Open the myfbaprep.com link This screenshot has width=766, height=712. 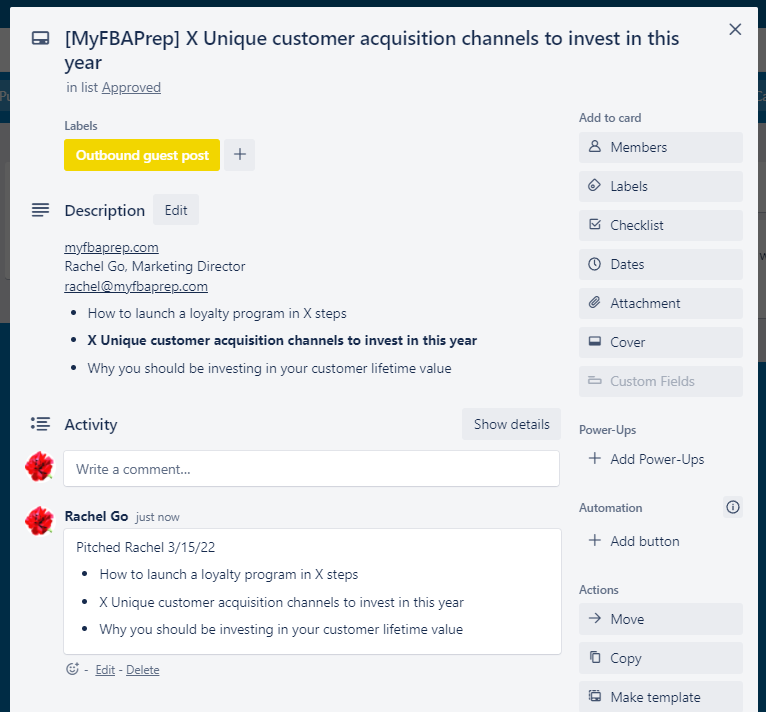[111, 247]
